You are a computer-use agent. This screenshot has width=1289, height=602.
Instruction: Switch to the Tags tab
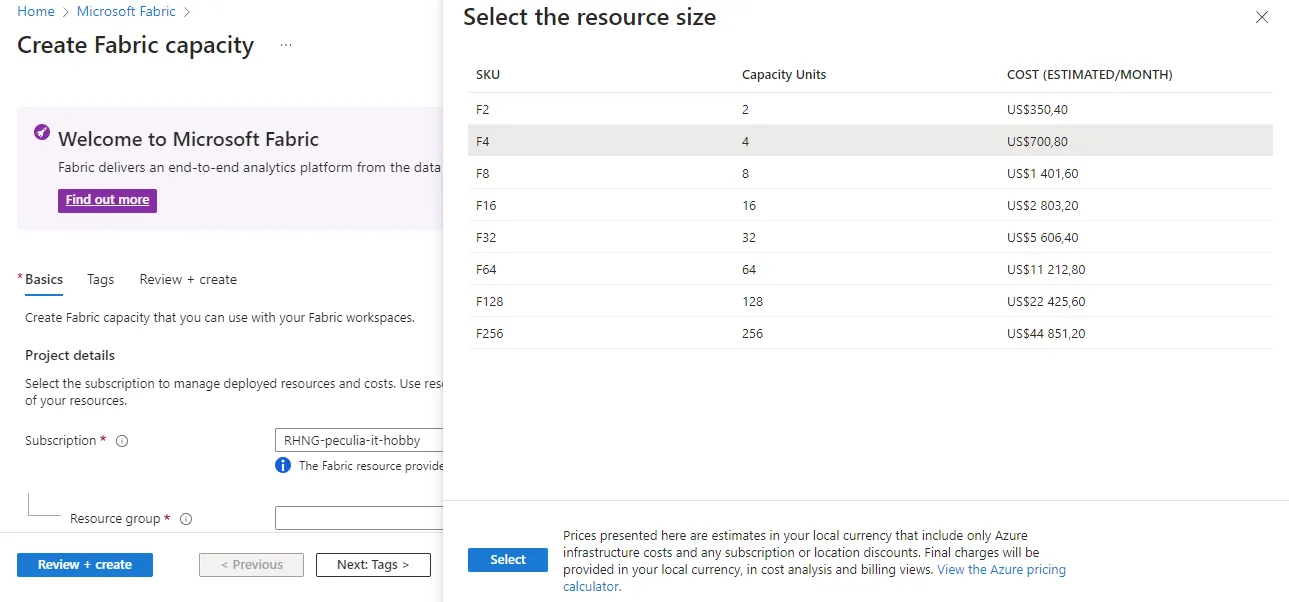point(100,280)
